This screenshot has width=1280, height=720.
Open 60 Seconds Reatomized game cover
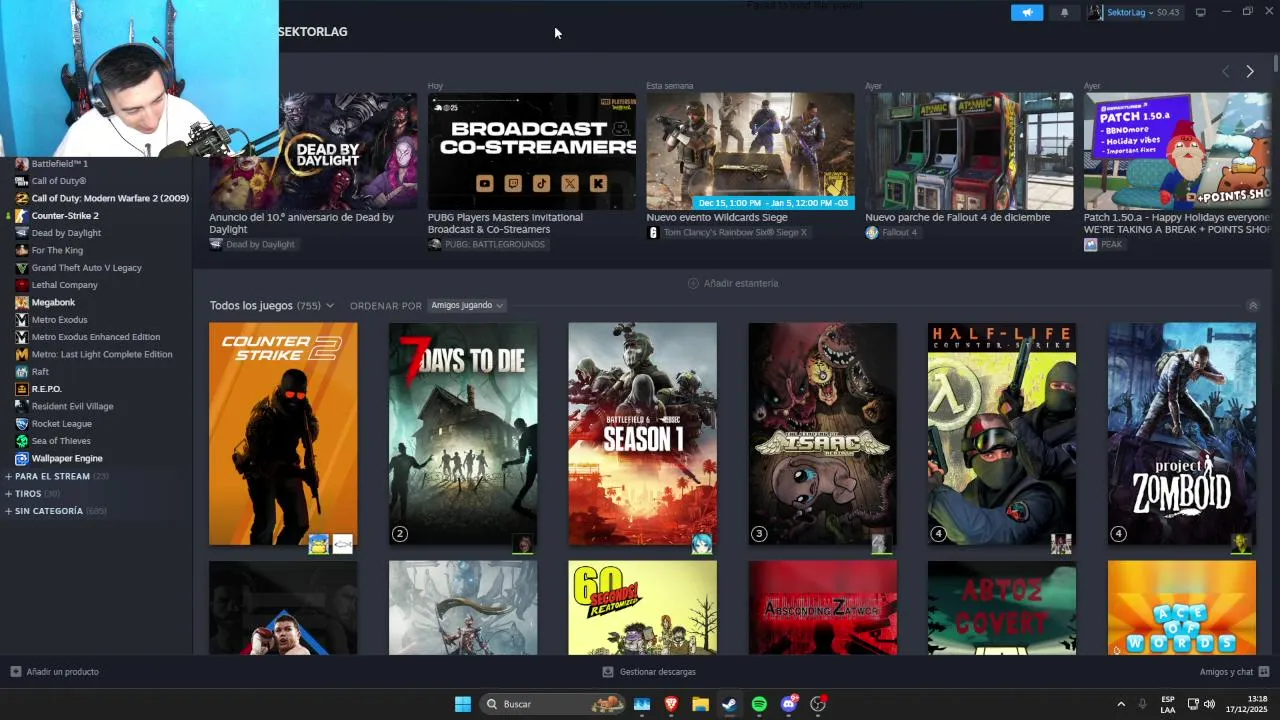coord(642,607)
